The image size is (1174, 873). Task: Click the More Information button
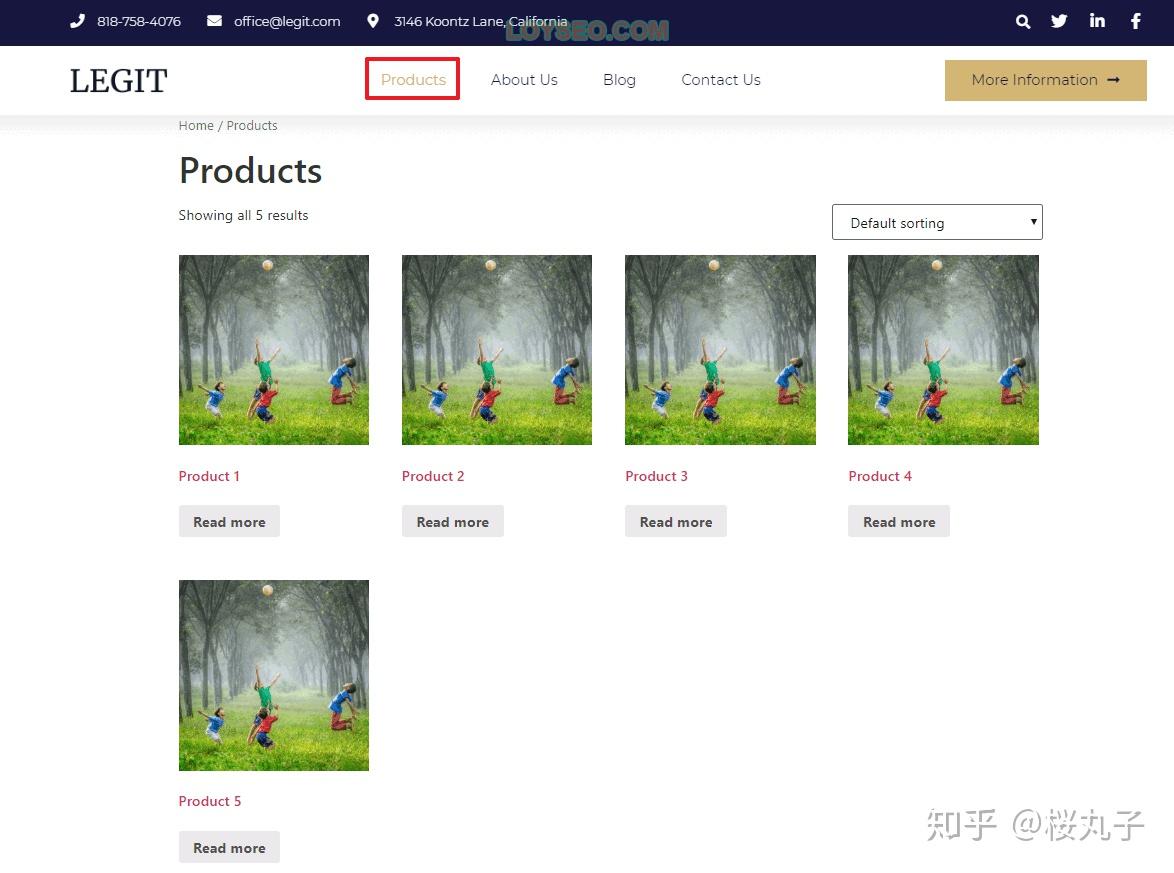[1045, 80]
